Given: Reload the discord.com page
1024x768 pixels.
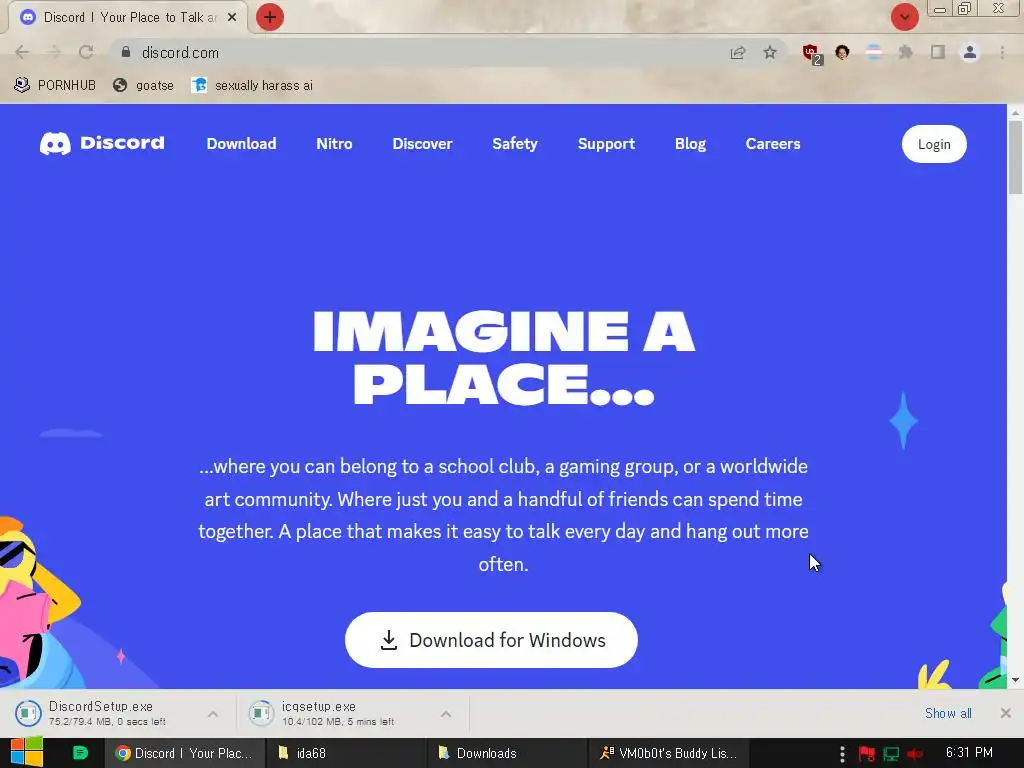Looking at the screenshot, I should [86, 52].
